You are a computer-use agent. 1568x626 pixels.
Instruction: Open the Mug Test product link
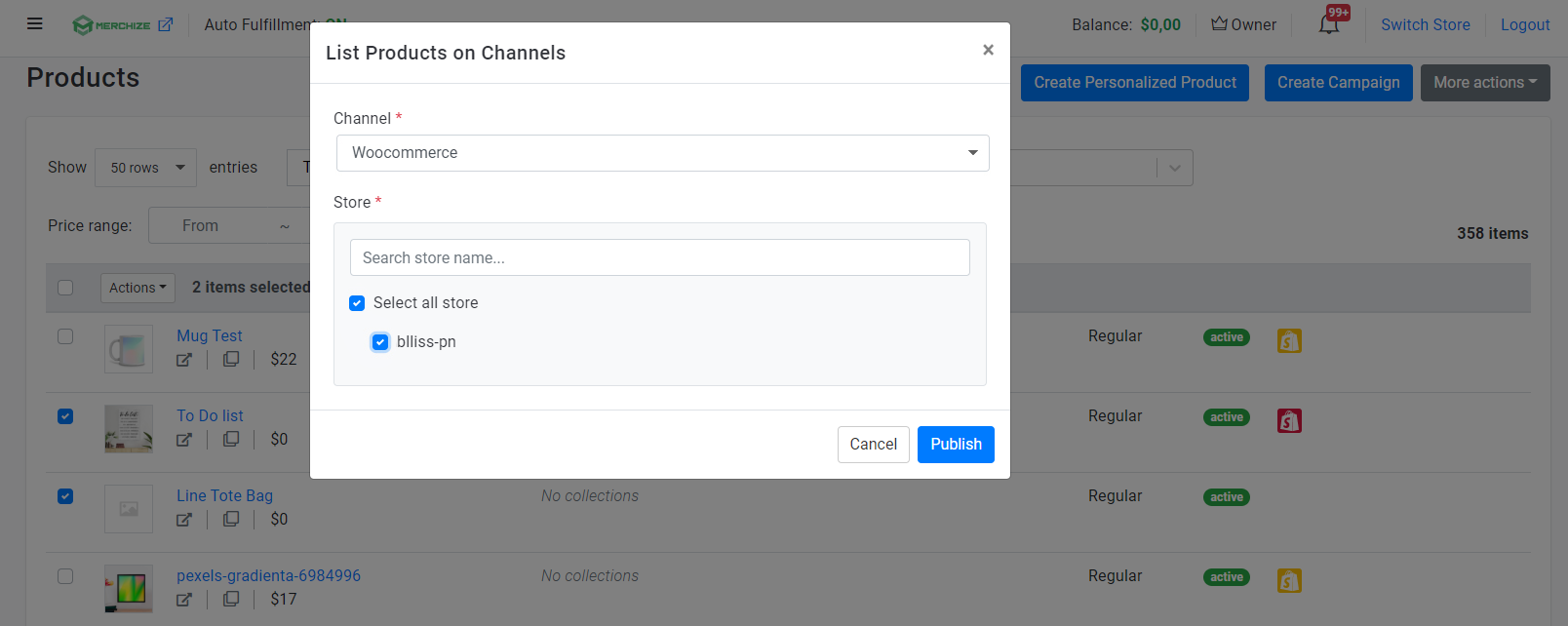(x=210, y=335)
